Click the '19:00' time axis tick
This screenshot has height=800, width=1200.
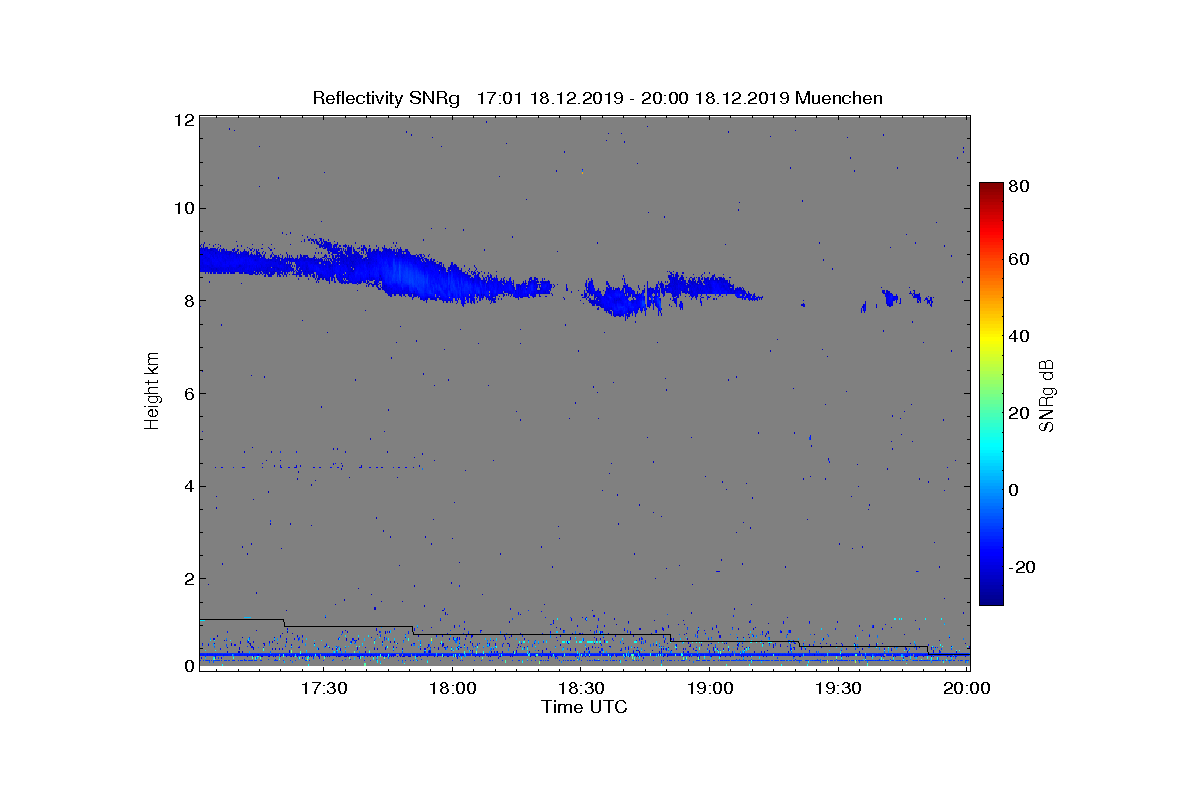pos(710,688)
